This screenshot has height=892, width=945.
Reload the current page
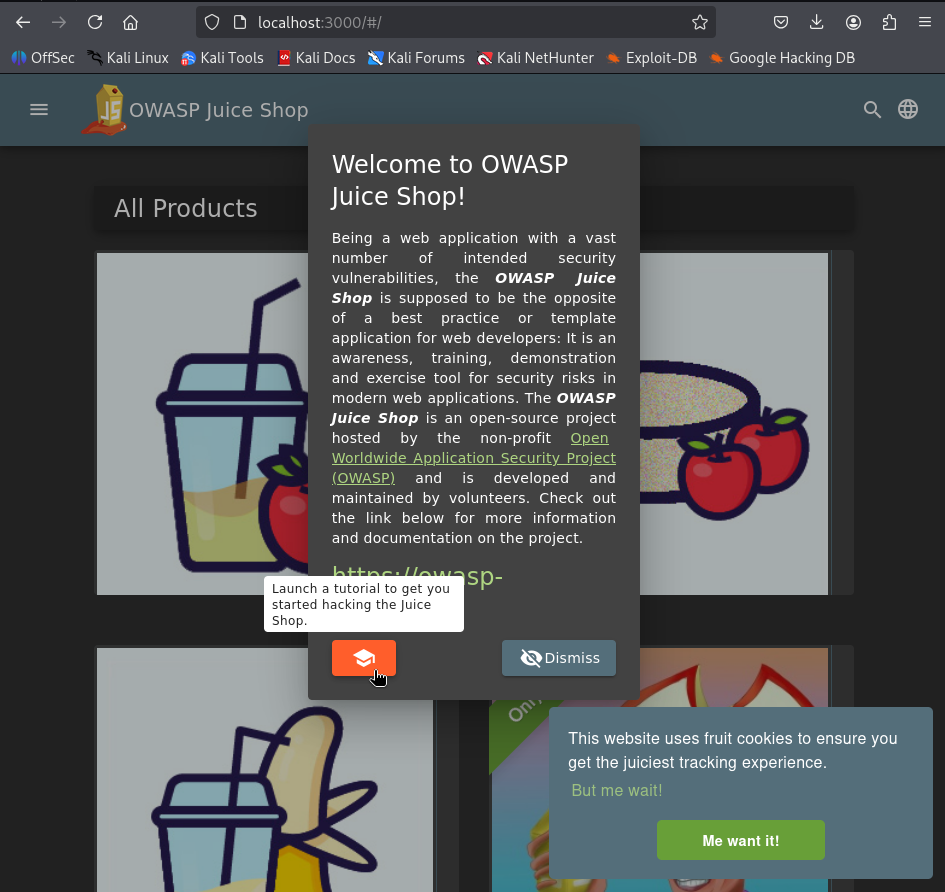pyautogui.click(x=95, y=23)
